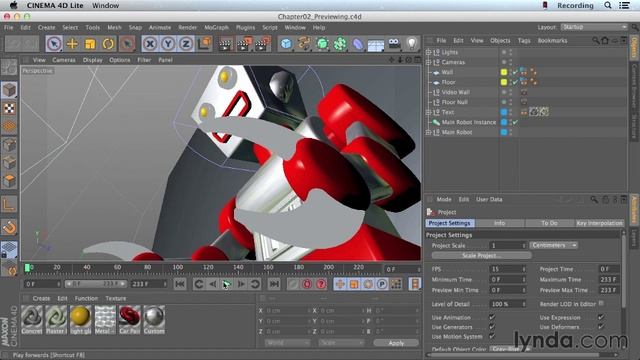Screen dimensions: 640x360
Task: Toggle the Use Motion System checkbox
Action: click(x=492, y=336)
